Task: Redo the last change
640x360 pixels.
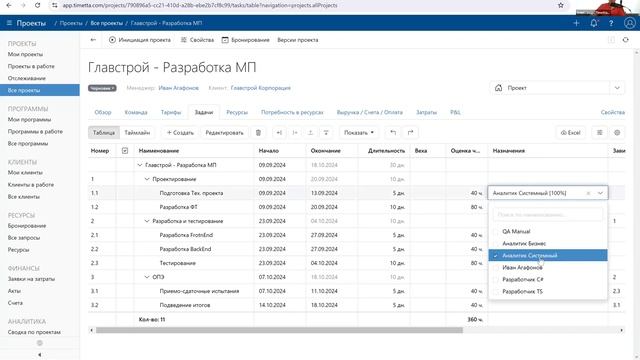Action: point(410,133)
